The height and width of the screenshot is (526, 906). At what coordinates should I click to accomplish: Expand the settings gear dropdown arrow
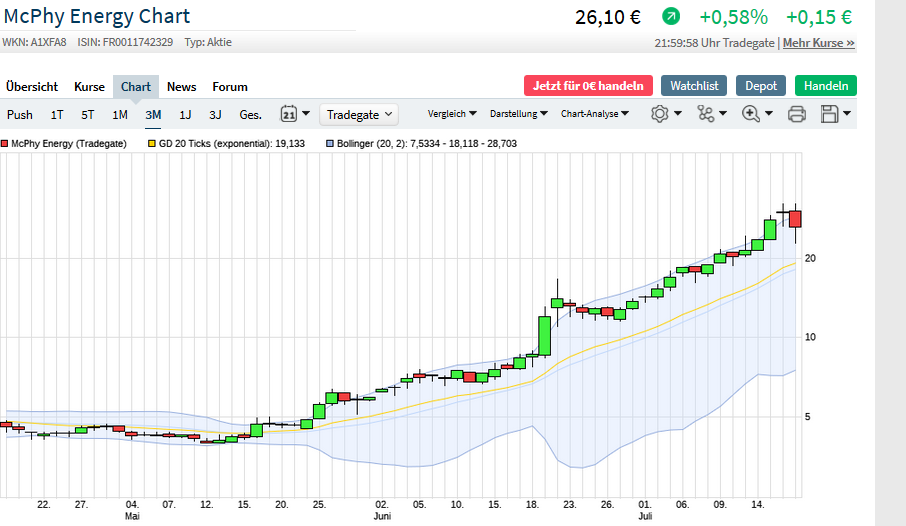(x=678, y=113)
